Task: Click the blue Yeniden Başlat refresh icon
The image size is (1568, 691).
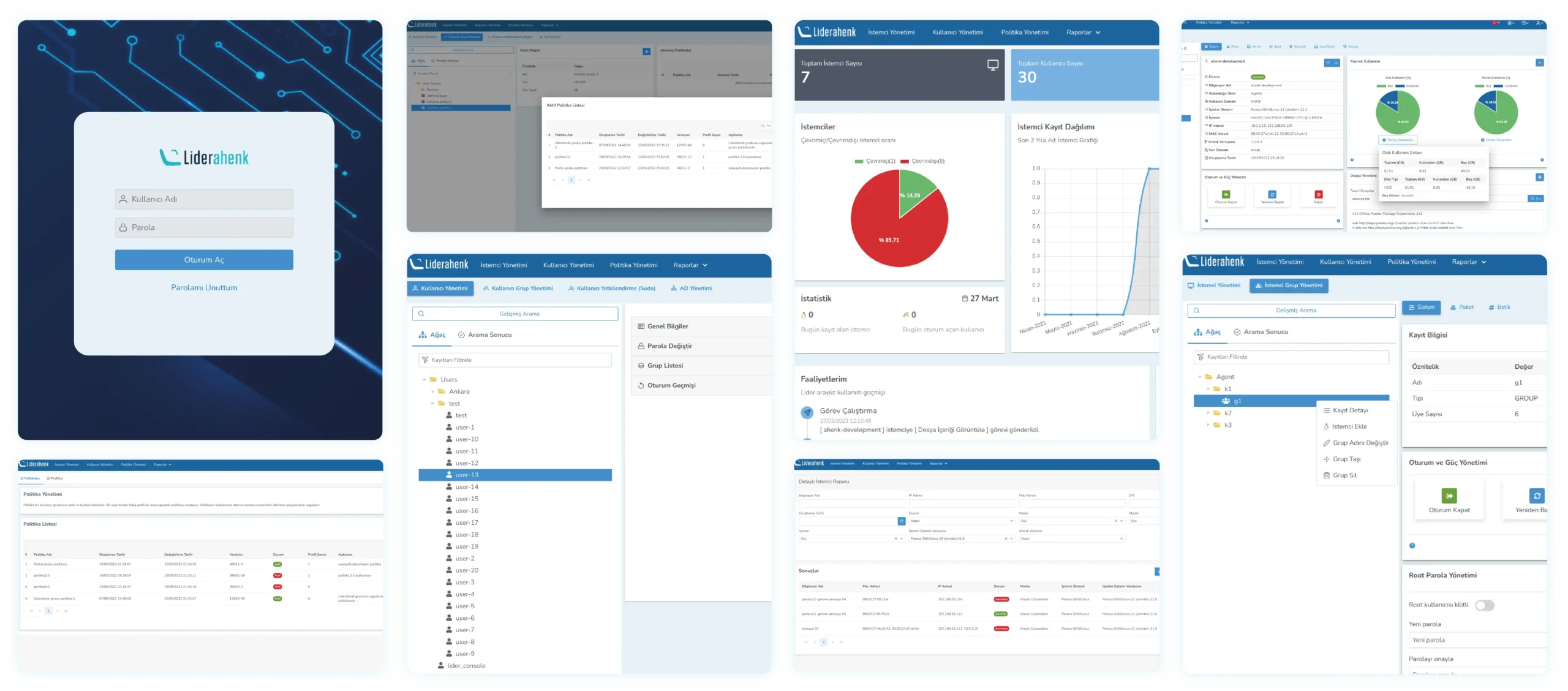Action: point(1537,496)
